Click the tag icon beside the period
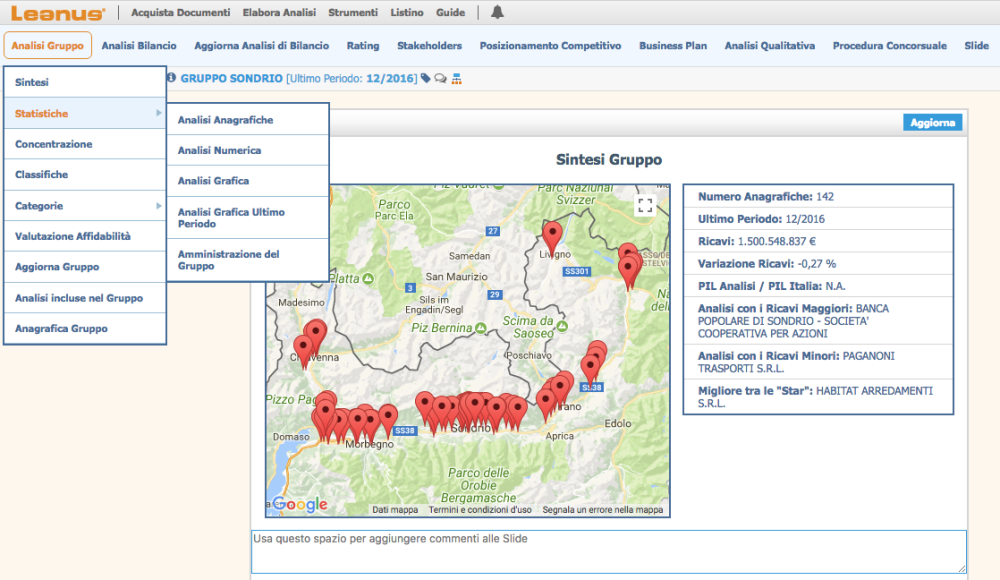The width and height of the screenshot is (1000, 580). tap(425, 78)
